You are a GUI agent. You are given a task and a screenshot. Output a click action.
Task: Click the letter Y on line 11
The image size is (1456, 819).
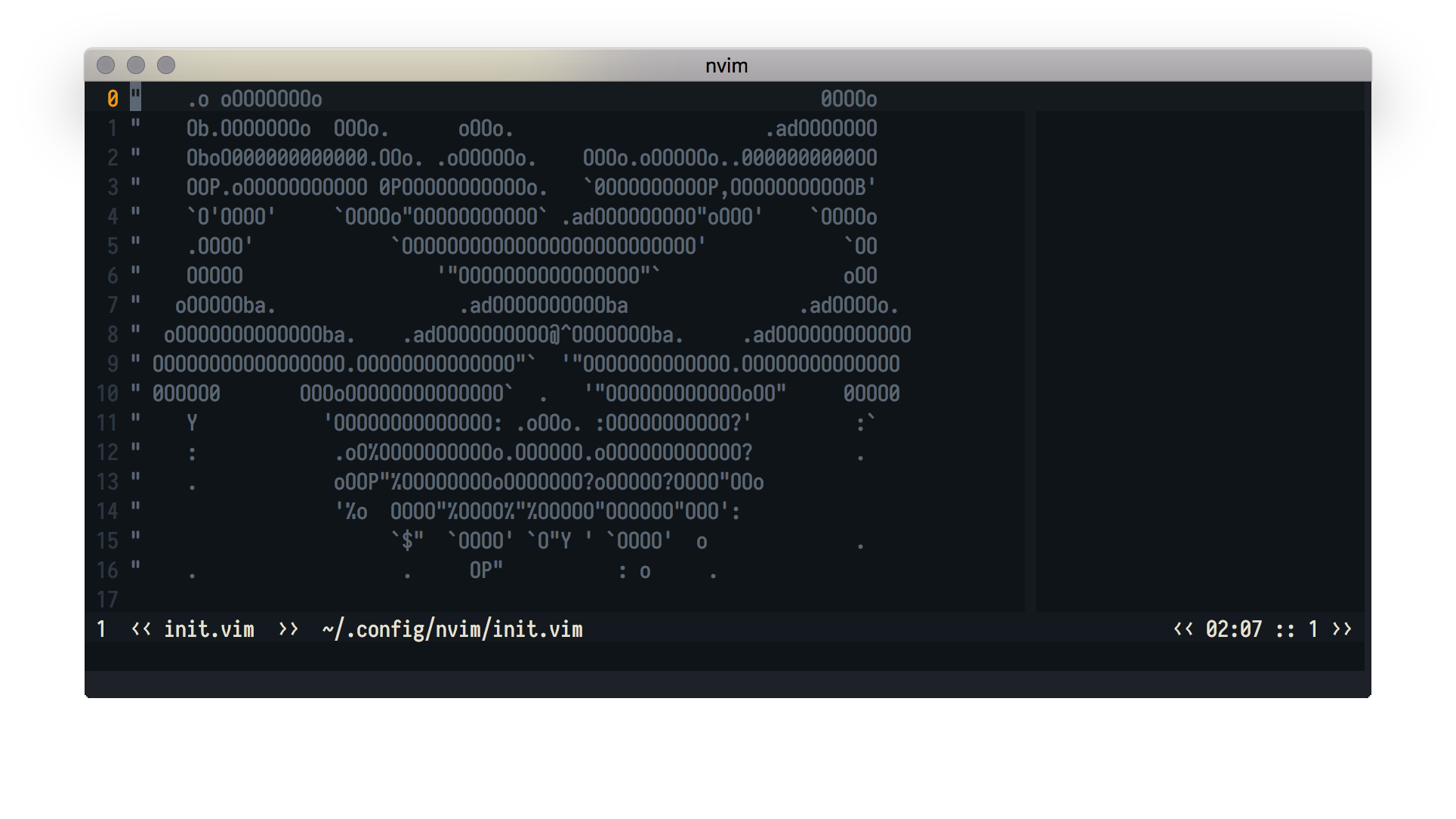tap(192, 423)
